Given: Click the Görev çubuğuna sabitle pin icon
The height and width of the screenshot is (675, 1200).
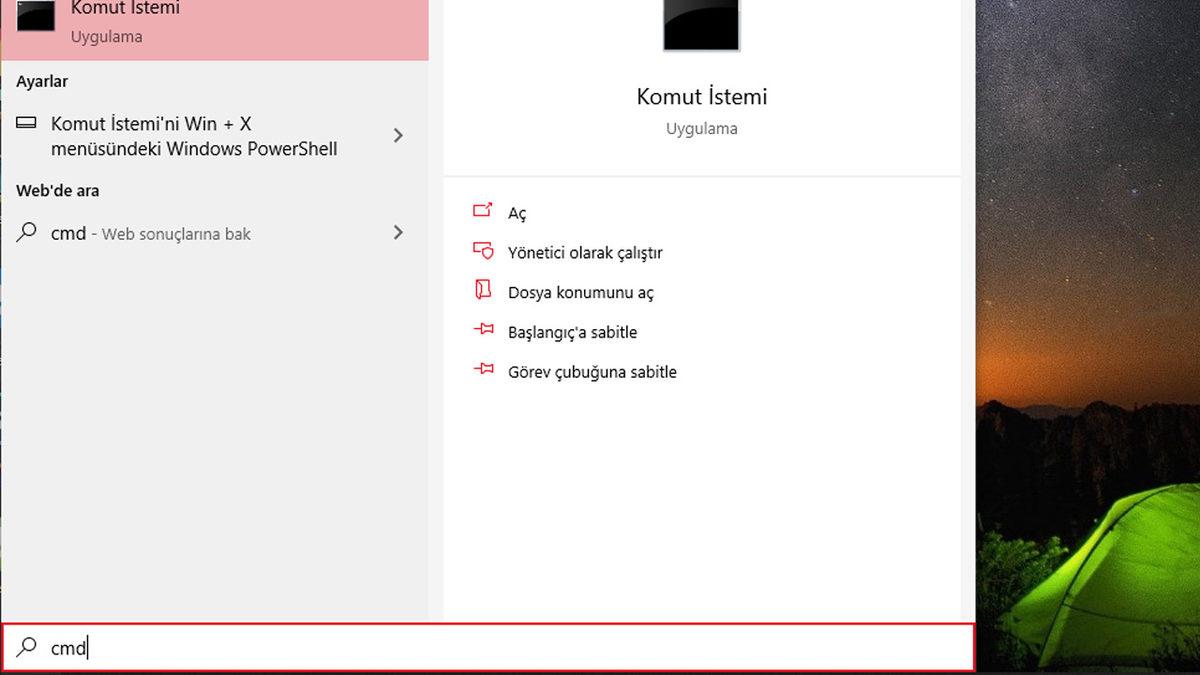Looking at the screenshot, I should pyautogui.click(x=483, y=370).
